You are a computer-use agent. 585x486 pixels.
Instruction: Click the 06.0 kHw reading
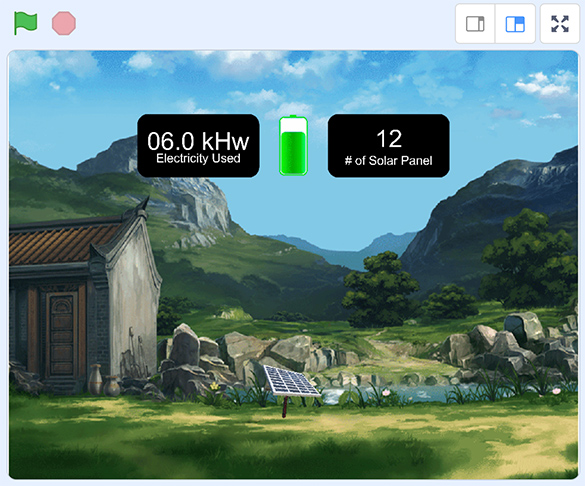click(x=198, y=141)
